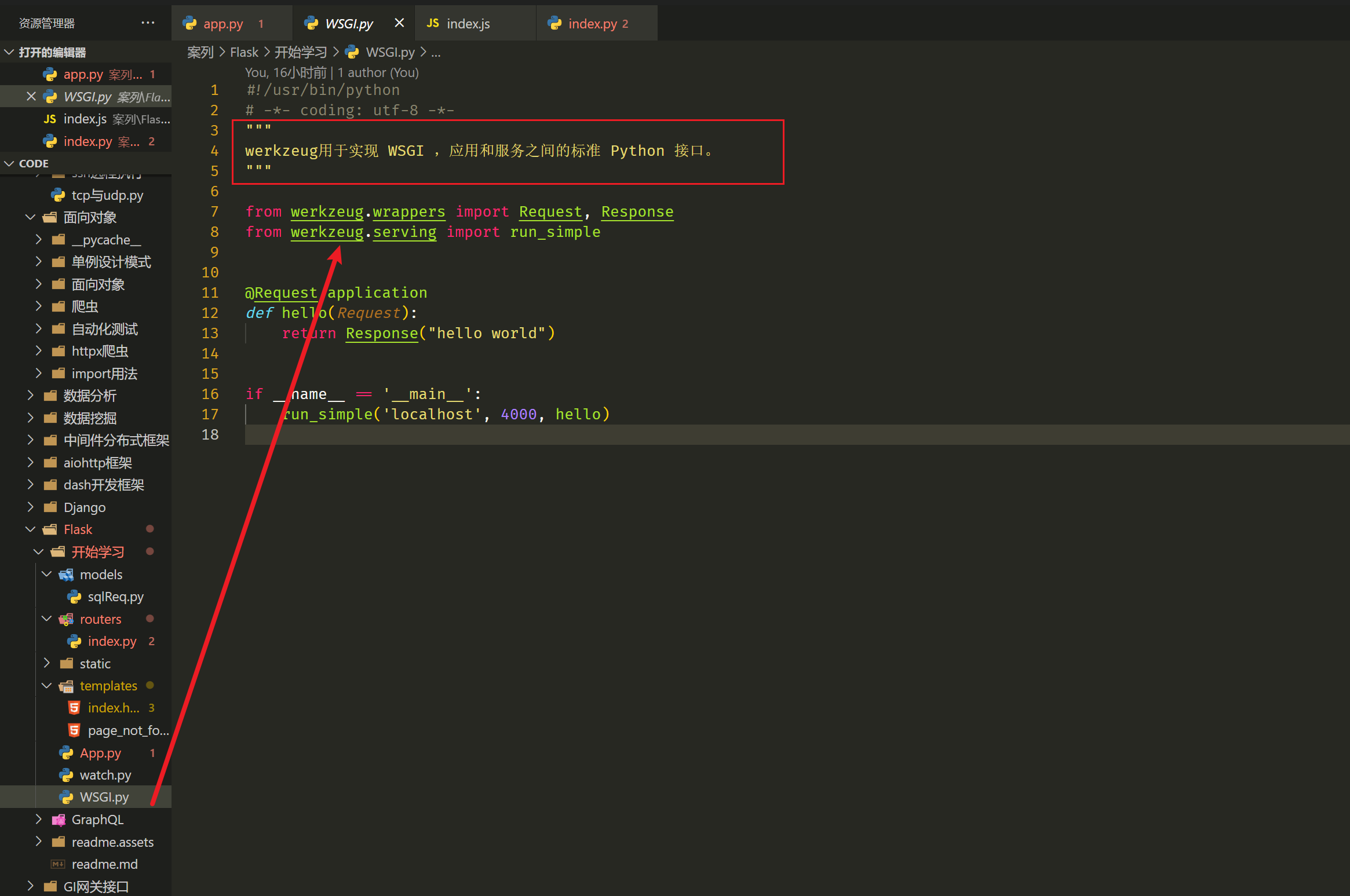Image resolution: width=1350 pixels, height=896 pixels.
Task: Expand the static folder chevron
Action: click(47, 663)
